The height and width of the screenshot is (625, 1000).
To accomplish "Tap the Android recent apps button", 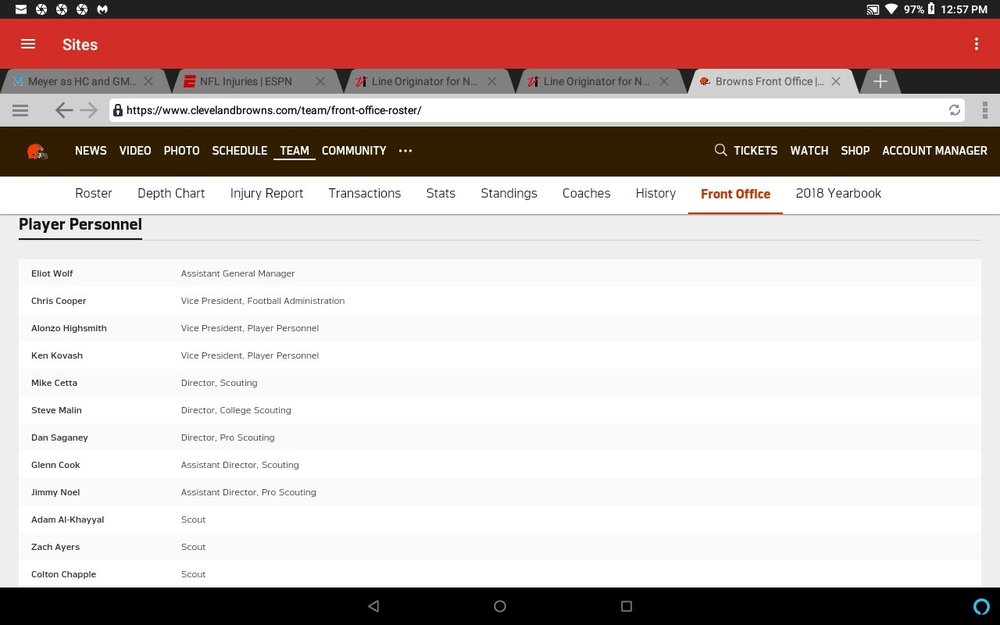I will 626,606.
